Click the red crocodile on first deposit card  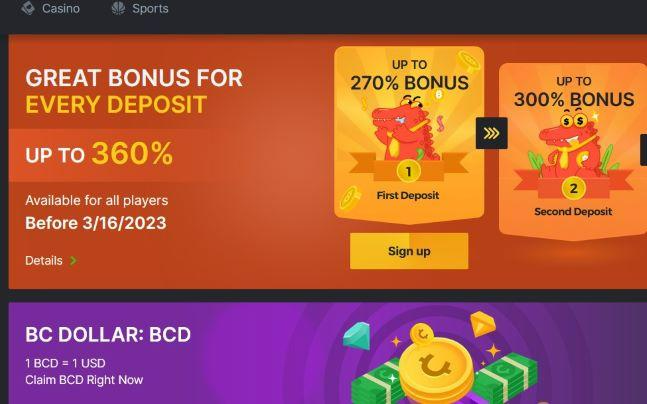click(404, 130)
